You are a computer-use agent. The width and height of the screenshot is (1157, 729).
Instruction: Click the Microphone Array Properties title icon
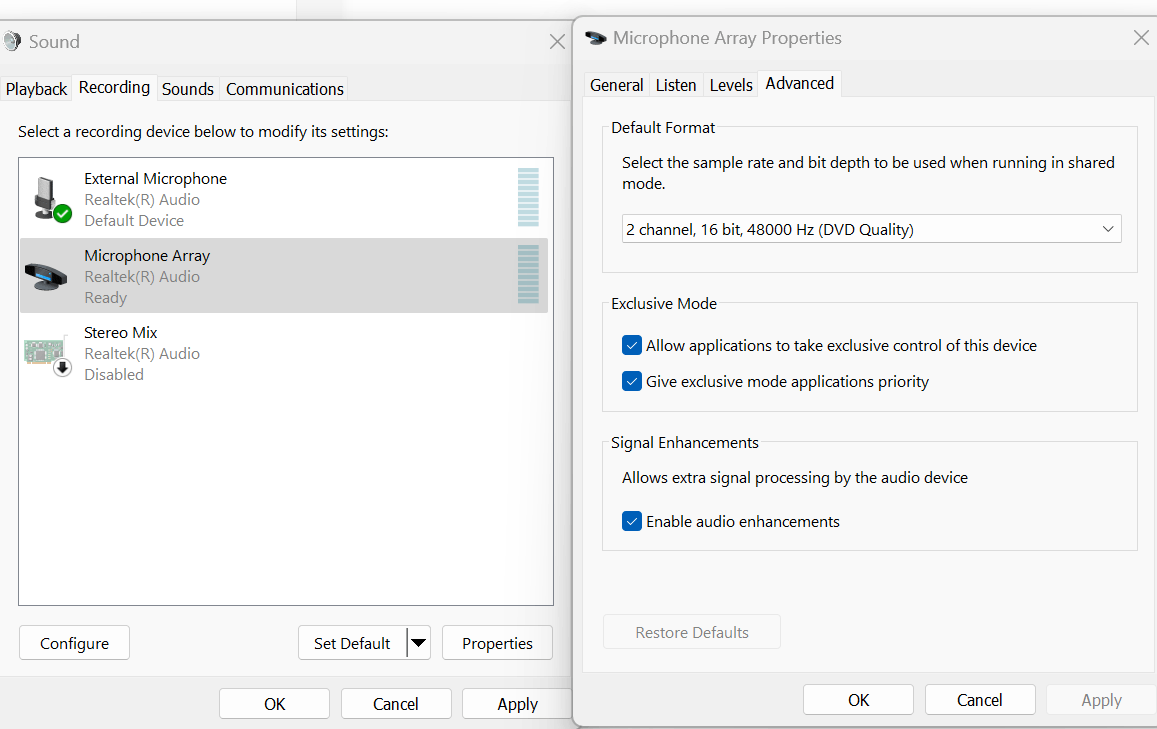pyautogui.click(x=595, y=38)
